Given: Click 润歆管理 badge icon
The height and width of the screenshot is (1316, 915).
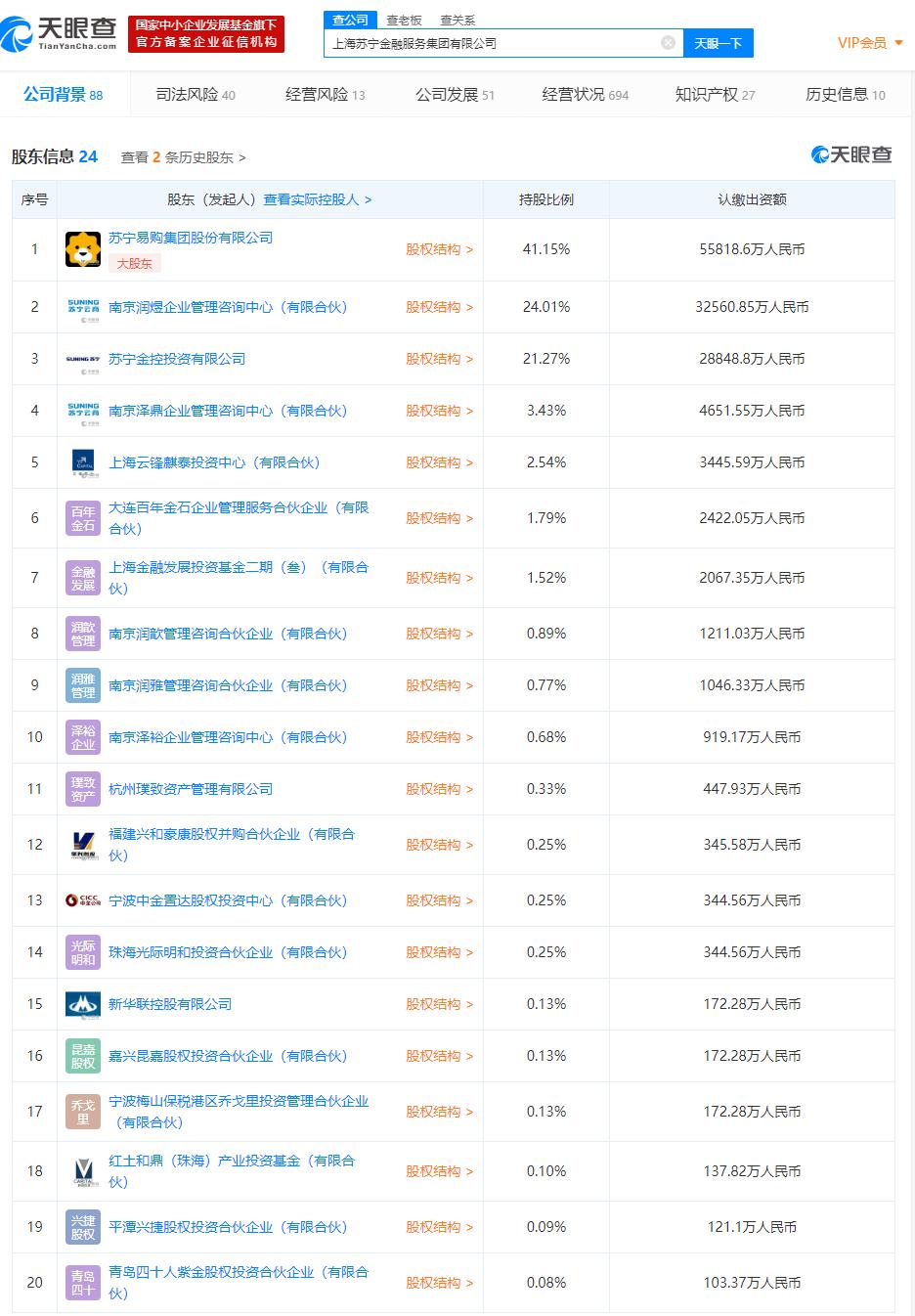Looking at the screenshot, I should [x=83, y=634].
